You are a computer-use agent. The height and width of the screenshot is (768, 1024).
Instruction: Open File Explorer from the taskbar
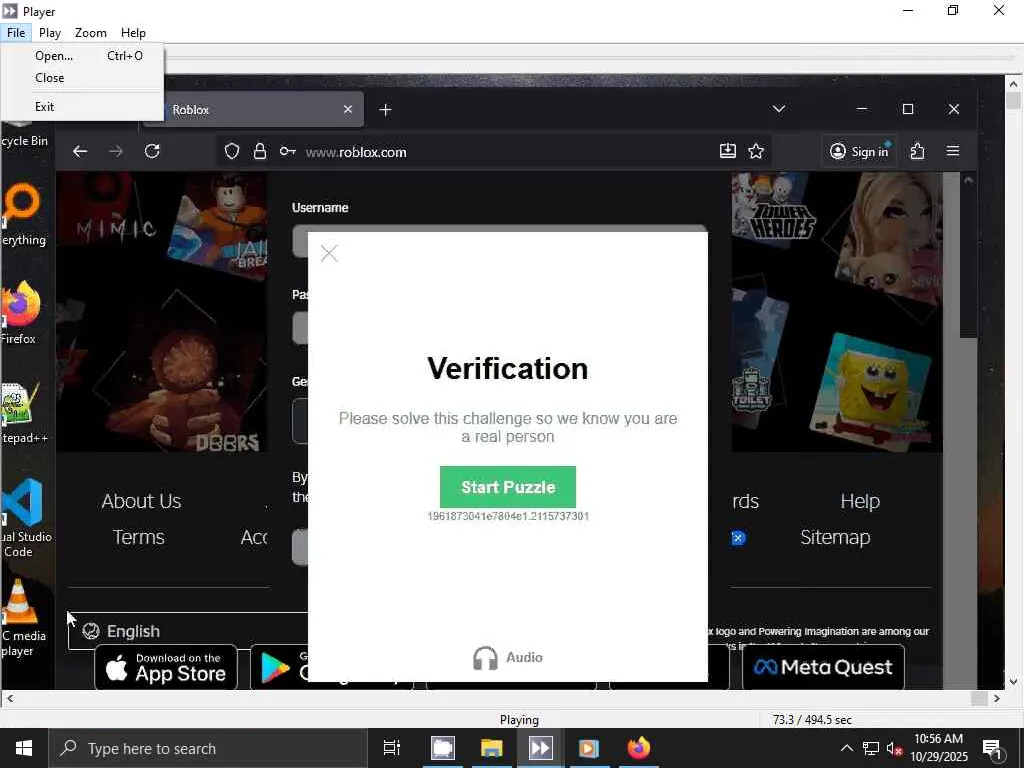492,748
